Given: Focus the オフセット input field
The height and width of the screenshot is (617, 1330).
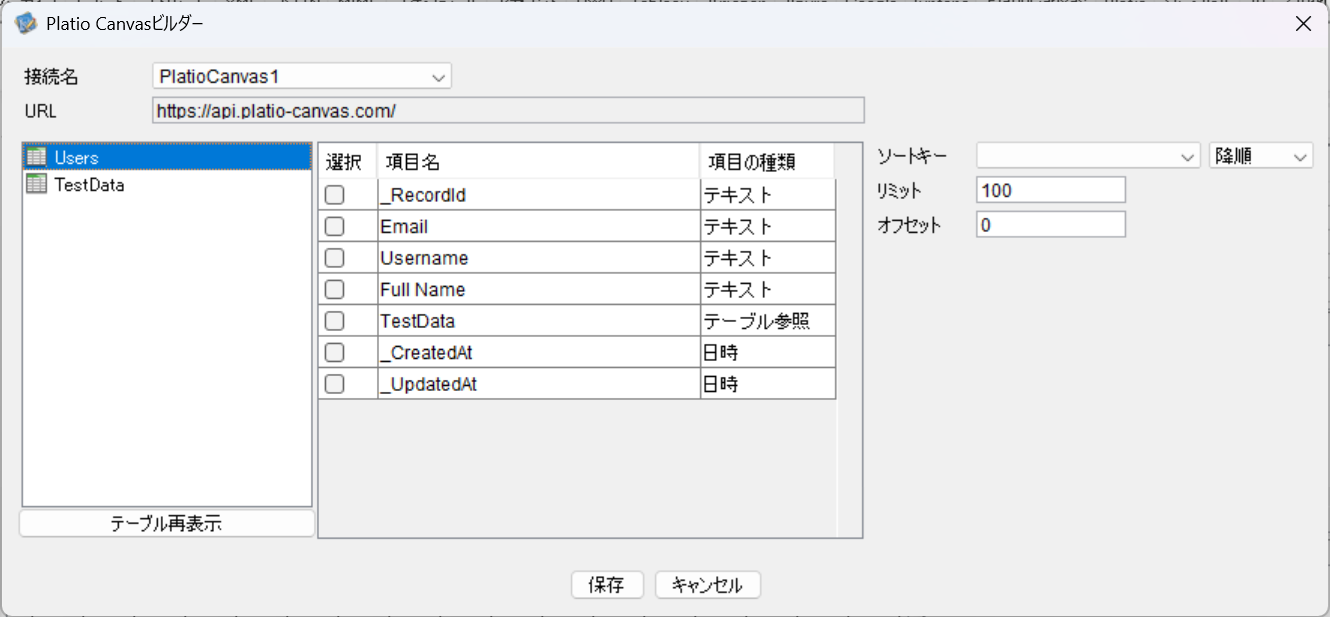Looking at the screenshot, I should tap(1050, 225).
